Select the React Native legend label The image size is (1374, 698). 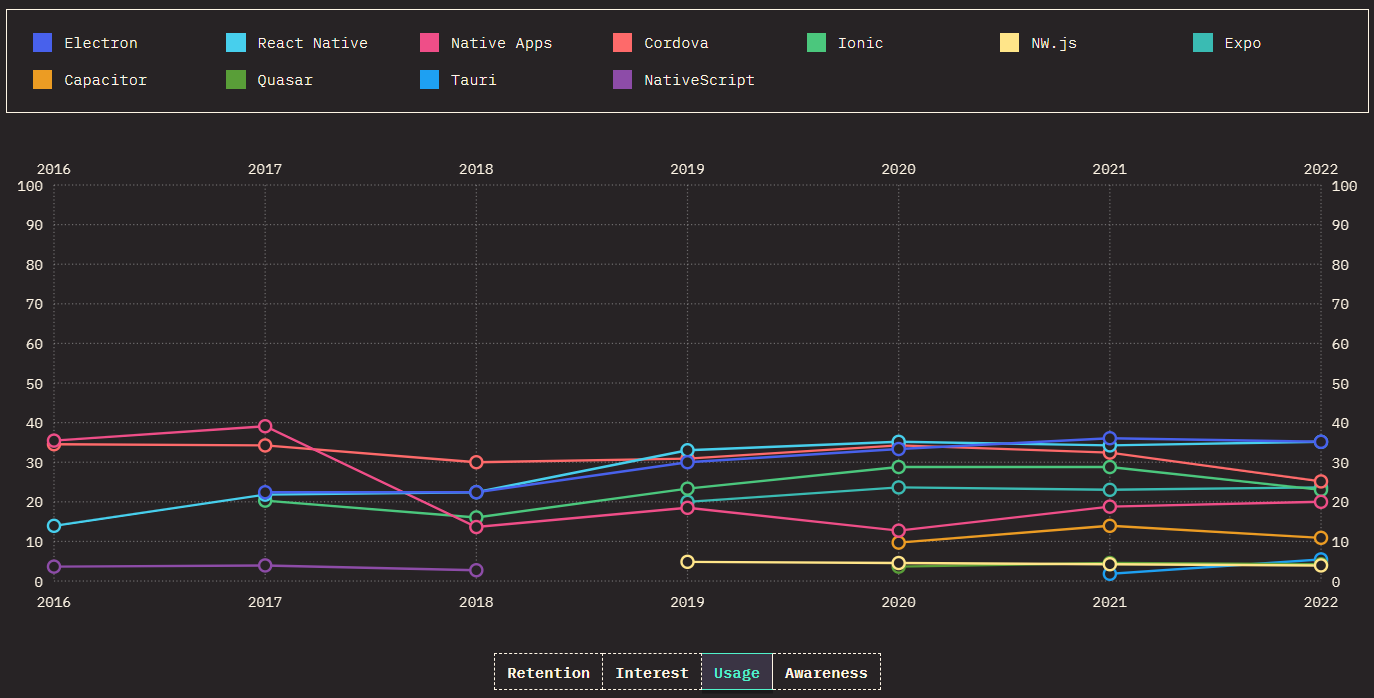click(x=312, y=43)
